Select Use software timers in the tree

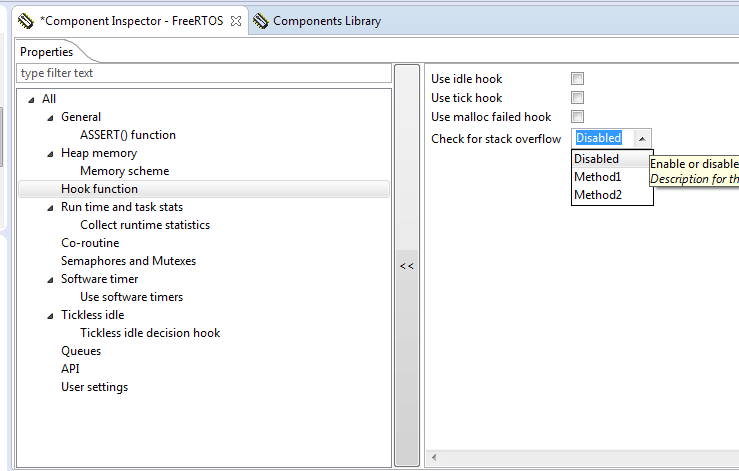point(131,297)
